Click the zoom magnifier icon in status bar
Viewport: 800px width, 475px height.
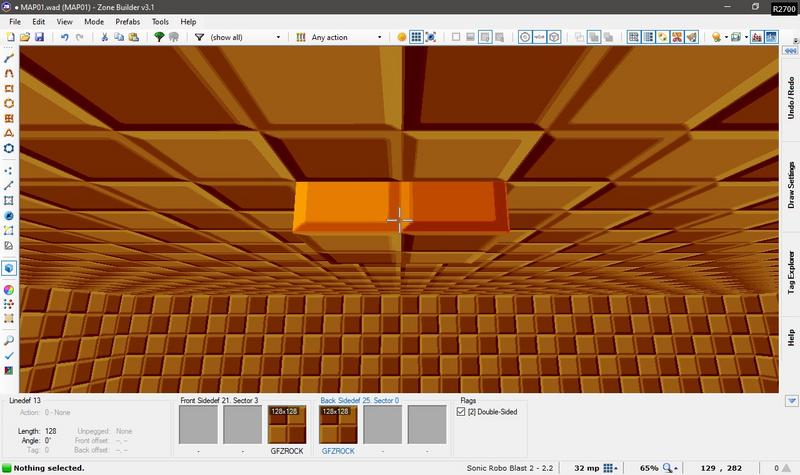tap(666, 467)
